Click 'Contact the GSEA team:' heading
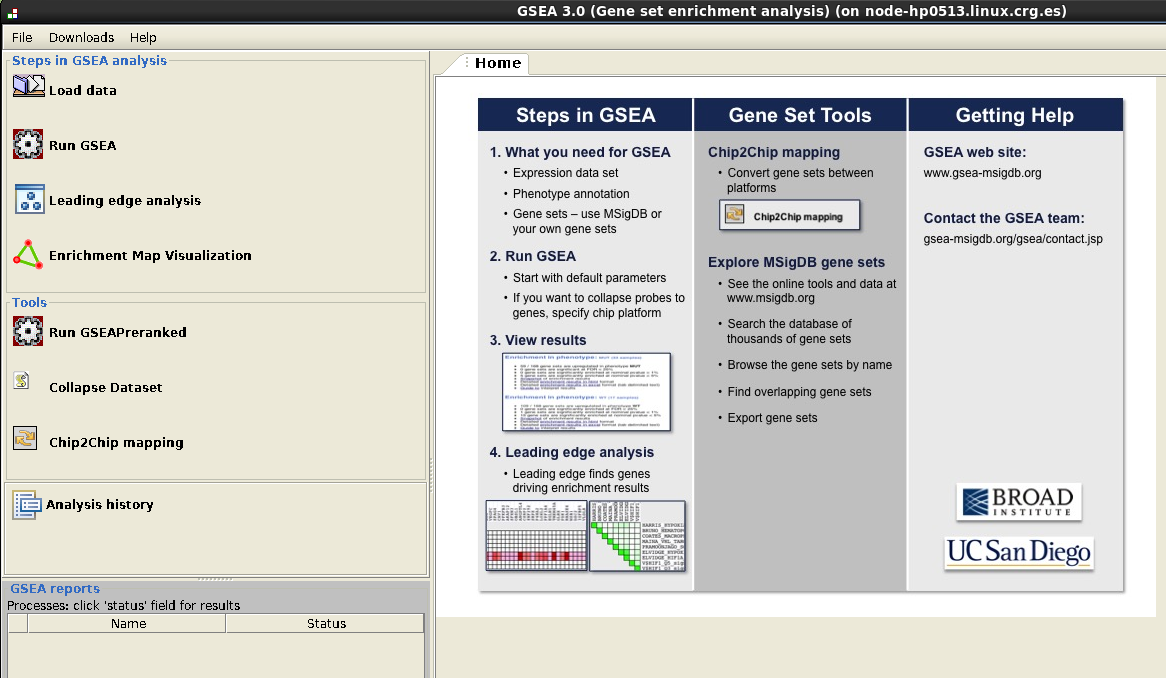Viewport: 1166px width, 678px height. click(x=1004, y=219)
